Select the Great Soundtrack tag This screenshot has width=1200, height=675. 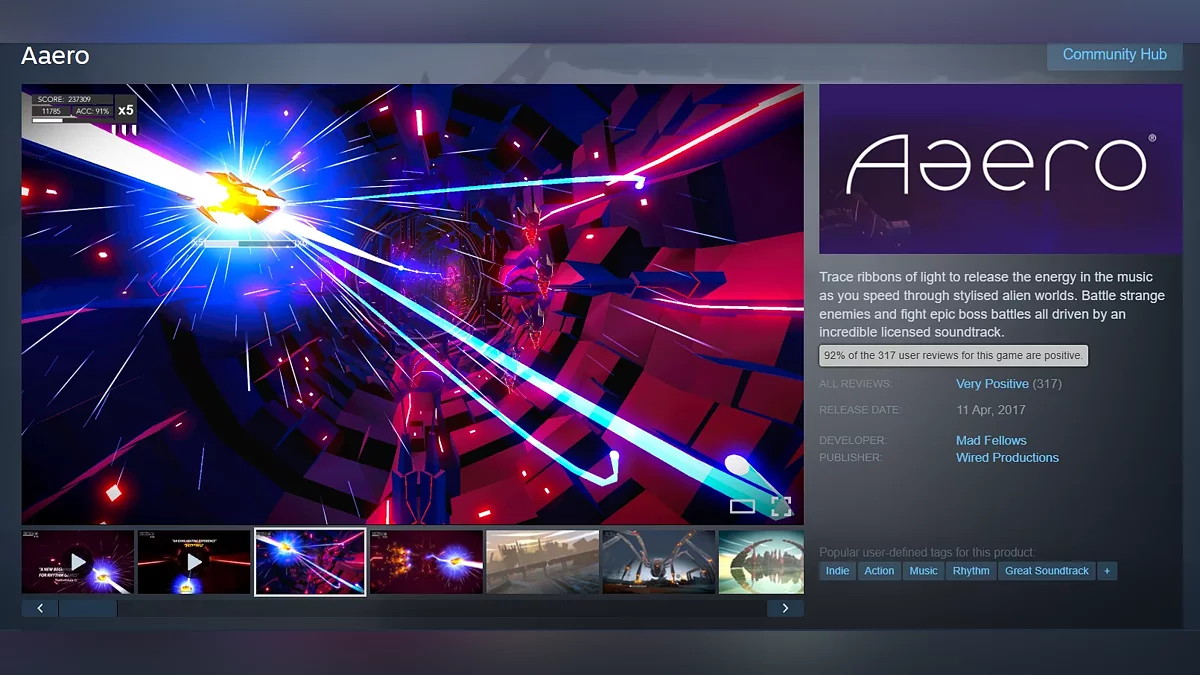click(x=1046, y=571)
